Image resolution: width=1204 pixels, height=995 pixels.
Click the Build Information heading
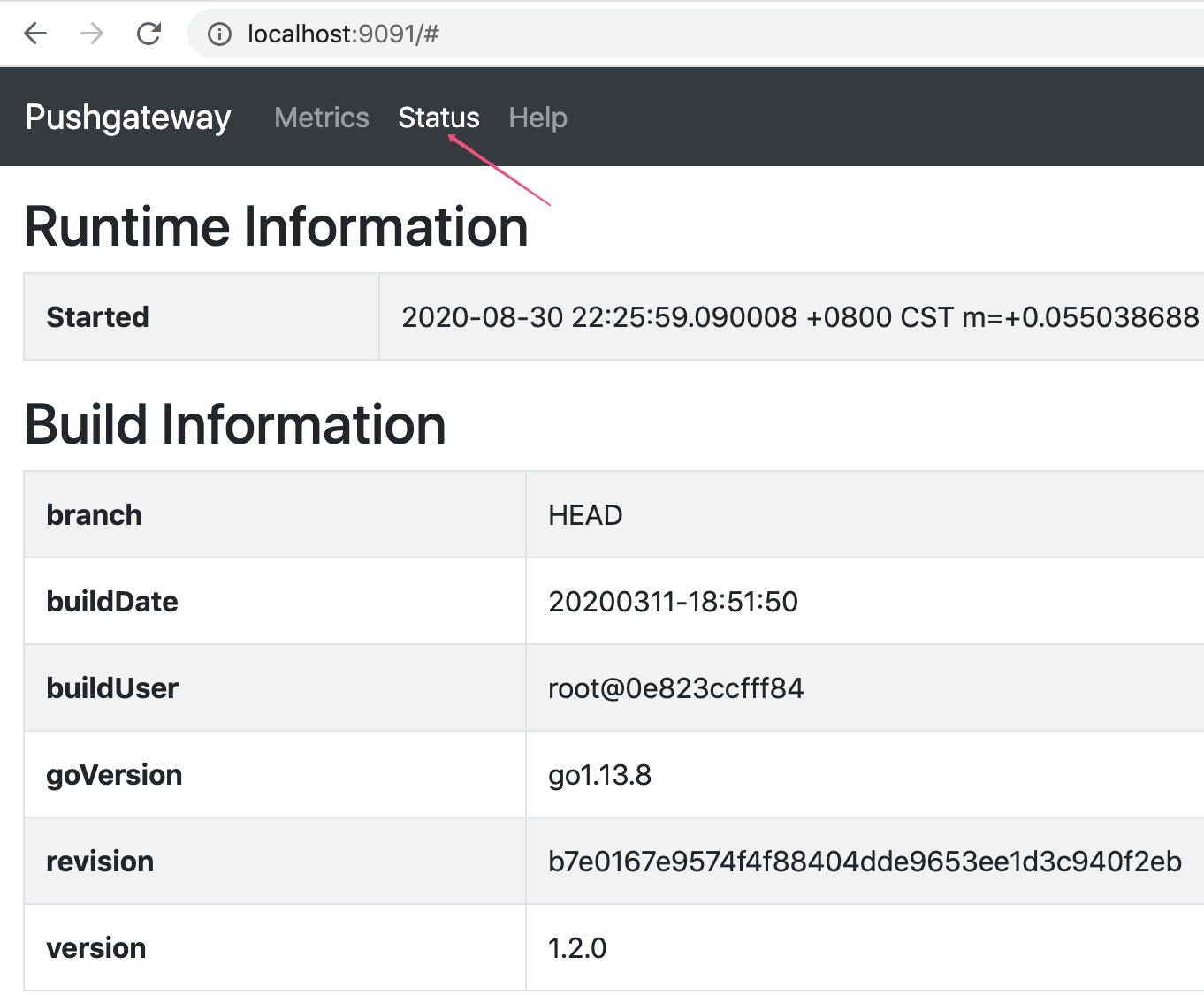coord(235,424)
